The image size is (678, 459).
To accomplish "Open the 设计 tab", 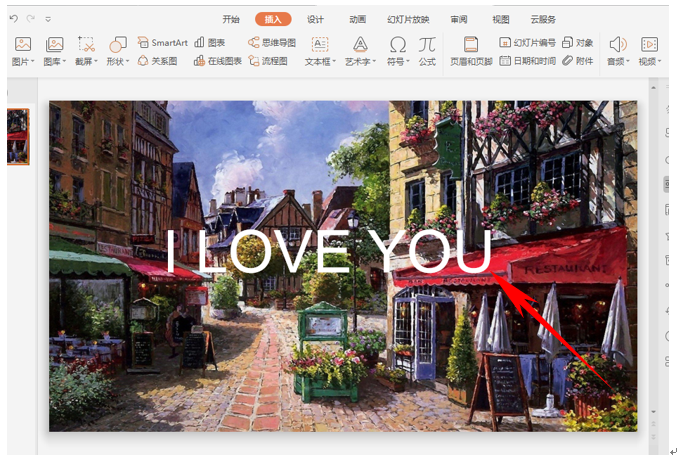I will 315,19.
